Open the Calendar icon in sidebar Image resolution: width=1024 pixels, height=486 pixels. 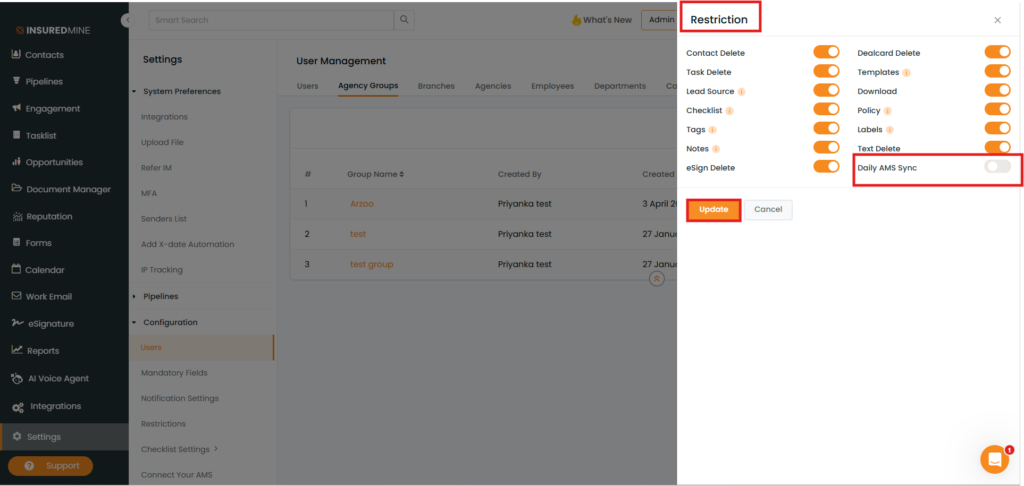point(16,270)
